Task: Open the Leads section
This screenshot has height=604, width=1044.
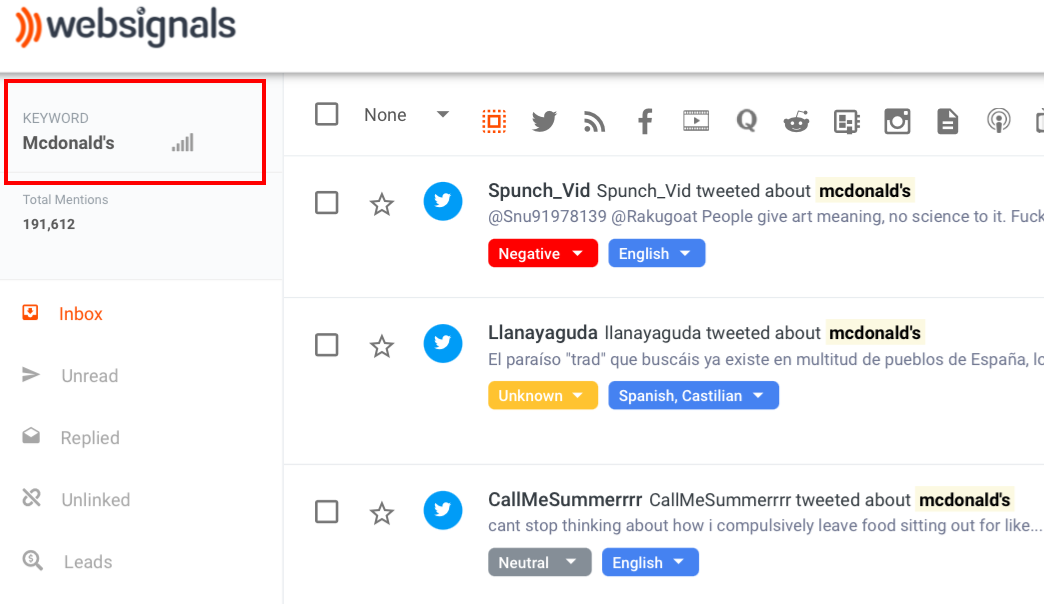Action: tap(88, 561)
